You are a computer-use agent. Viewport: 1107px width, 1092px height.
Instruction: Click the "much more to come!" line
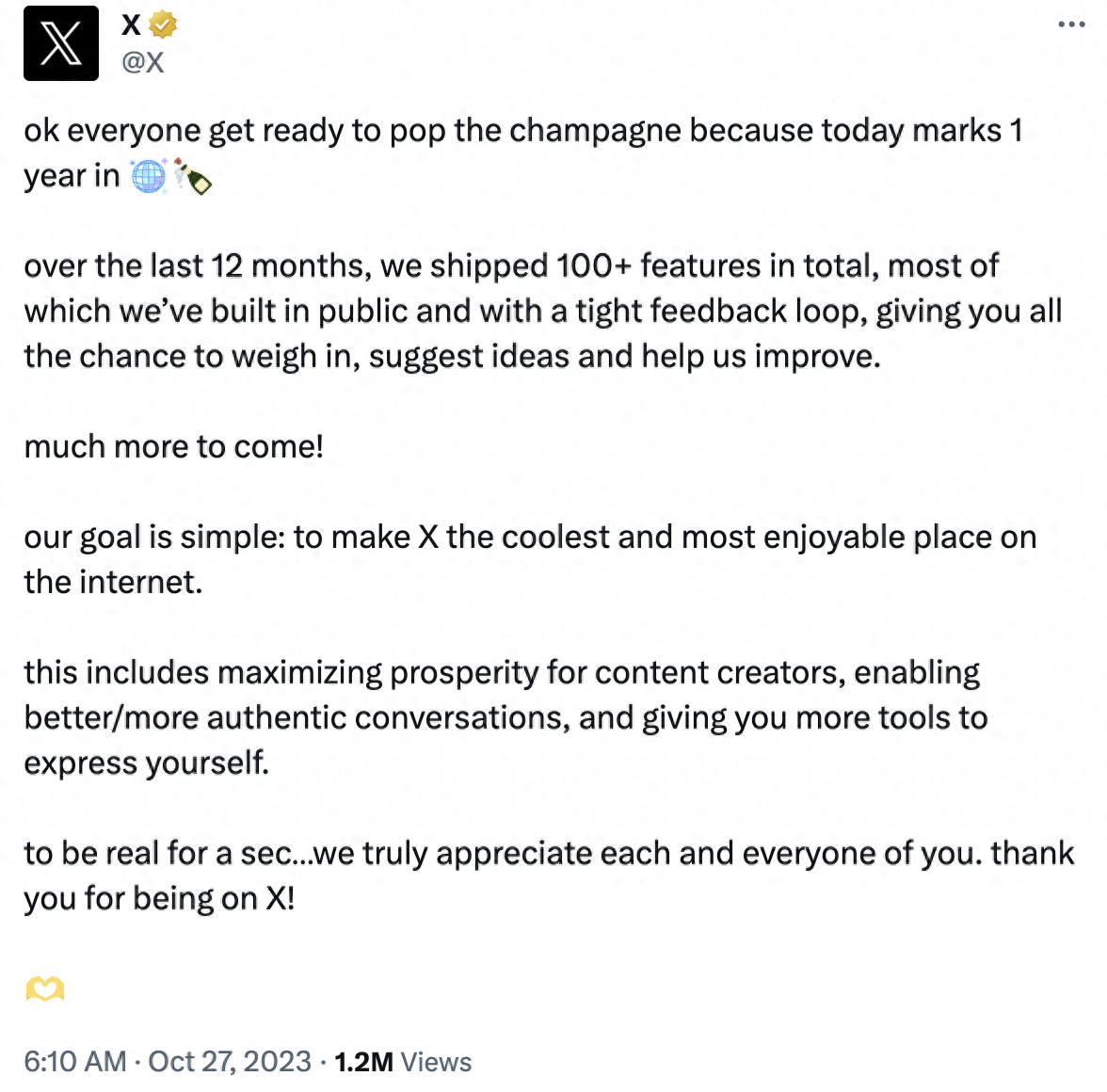[x=174, y=446]
